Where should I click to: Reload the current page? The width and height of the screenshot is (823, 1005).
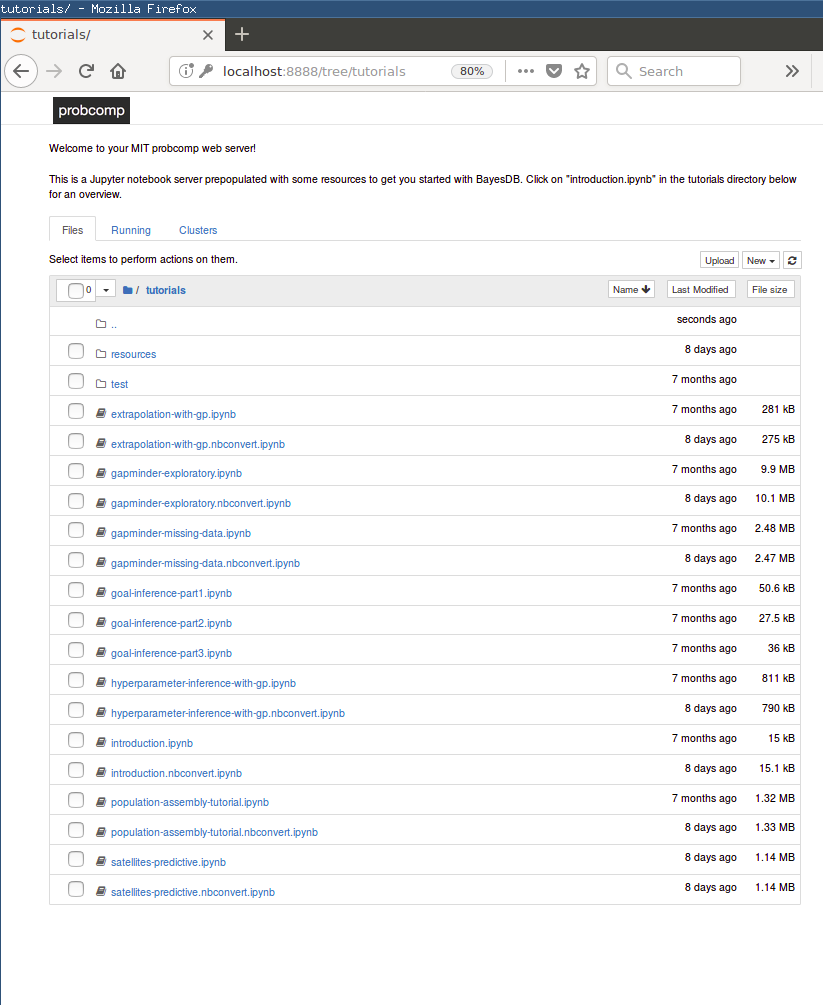click(87, 71)
